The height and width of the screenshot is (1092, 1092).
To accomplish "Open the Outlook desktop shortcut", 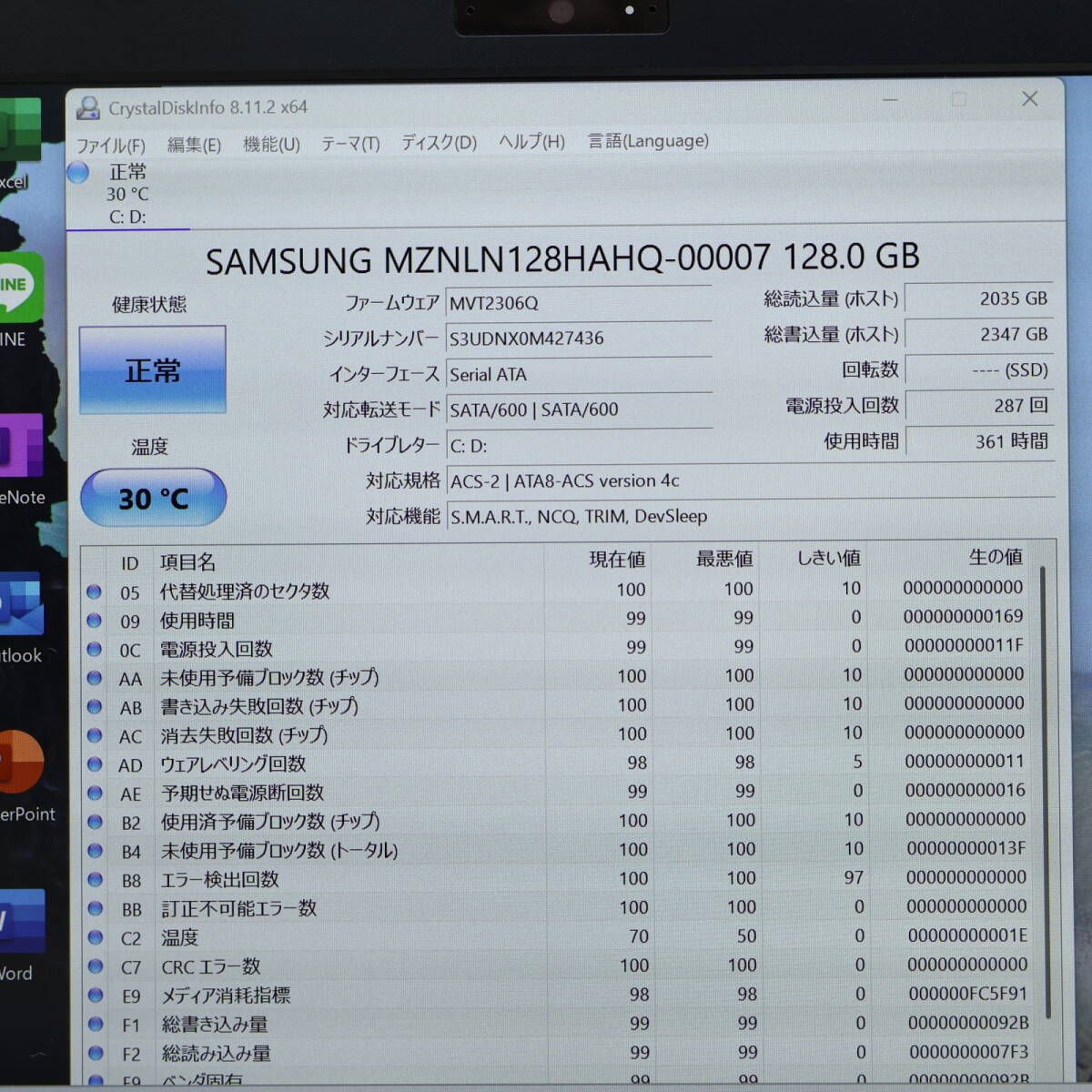I will (21, 617).
